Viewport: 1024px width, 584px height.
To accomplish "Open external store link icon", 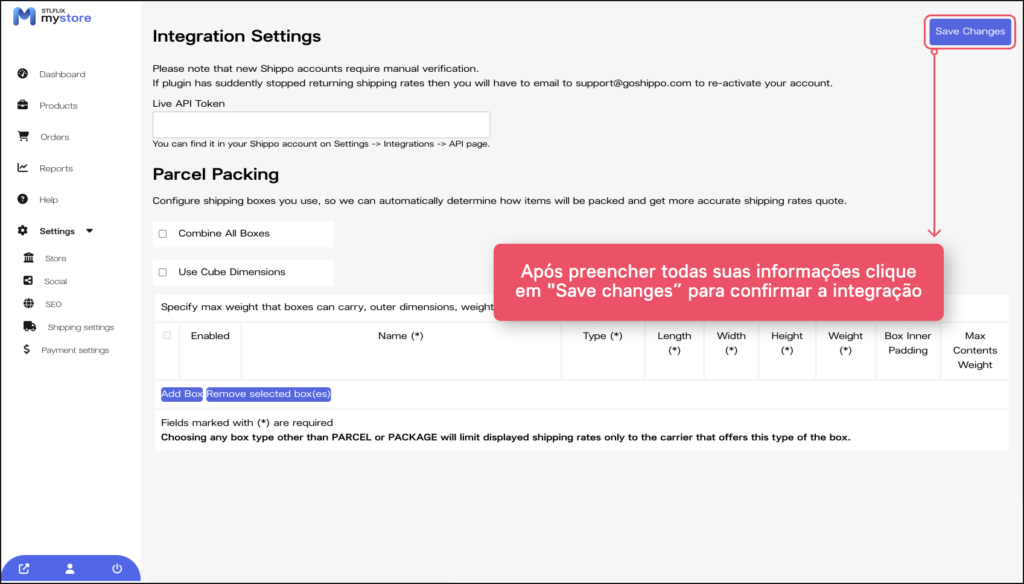I will pos(24,569).
